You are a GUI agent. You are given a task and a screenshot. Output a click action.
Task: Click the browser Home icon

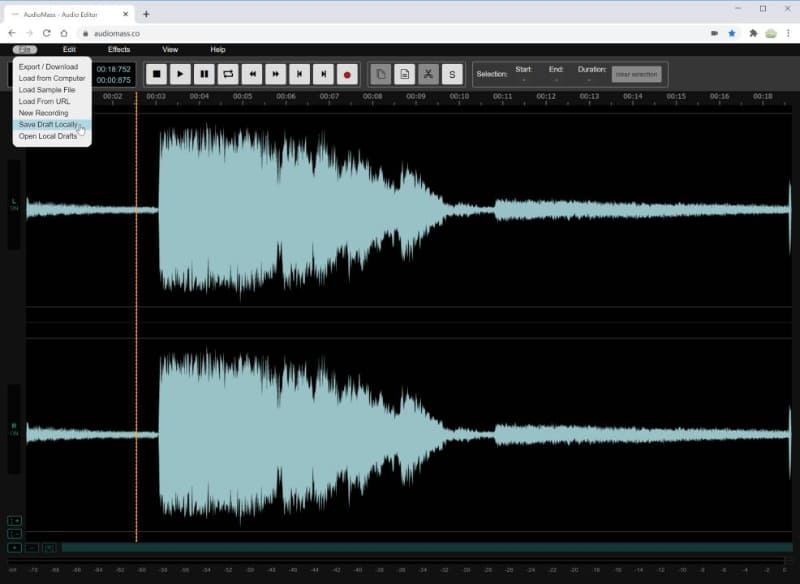pos(64,33)
